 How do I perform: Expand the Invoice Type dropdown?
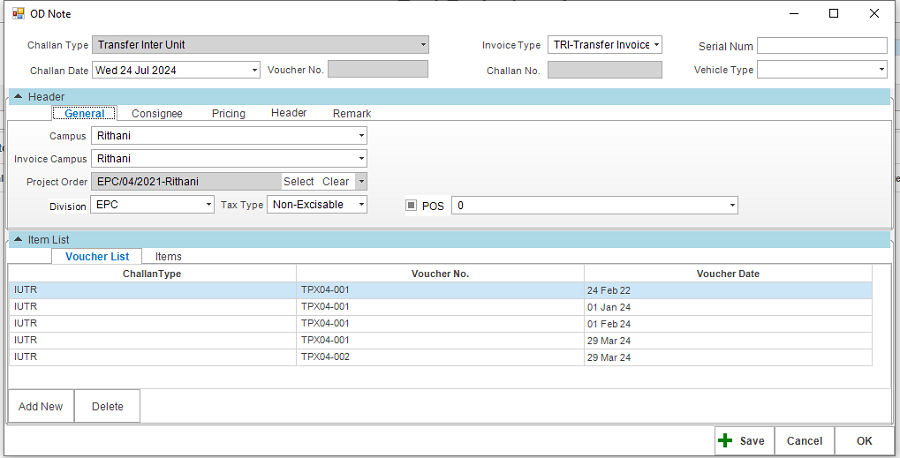click(656, 45)
